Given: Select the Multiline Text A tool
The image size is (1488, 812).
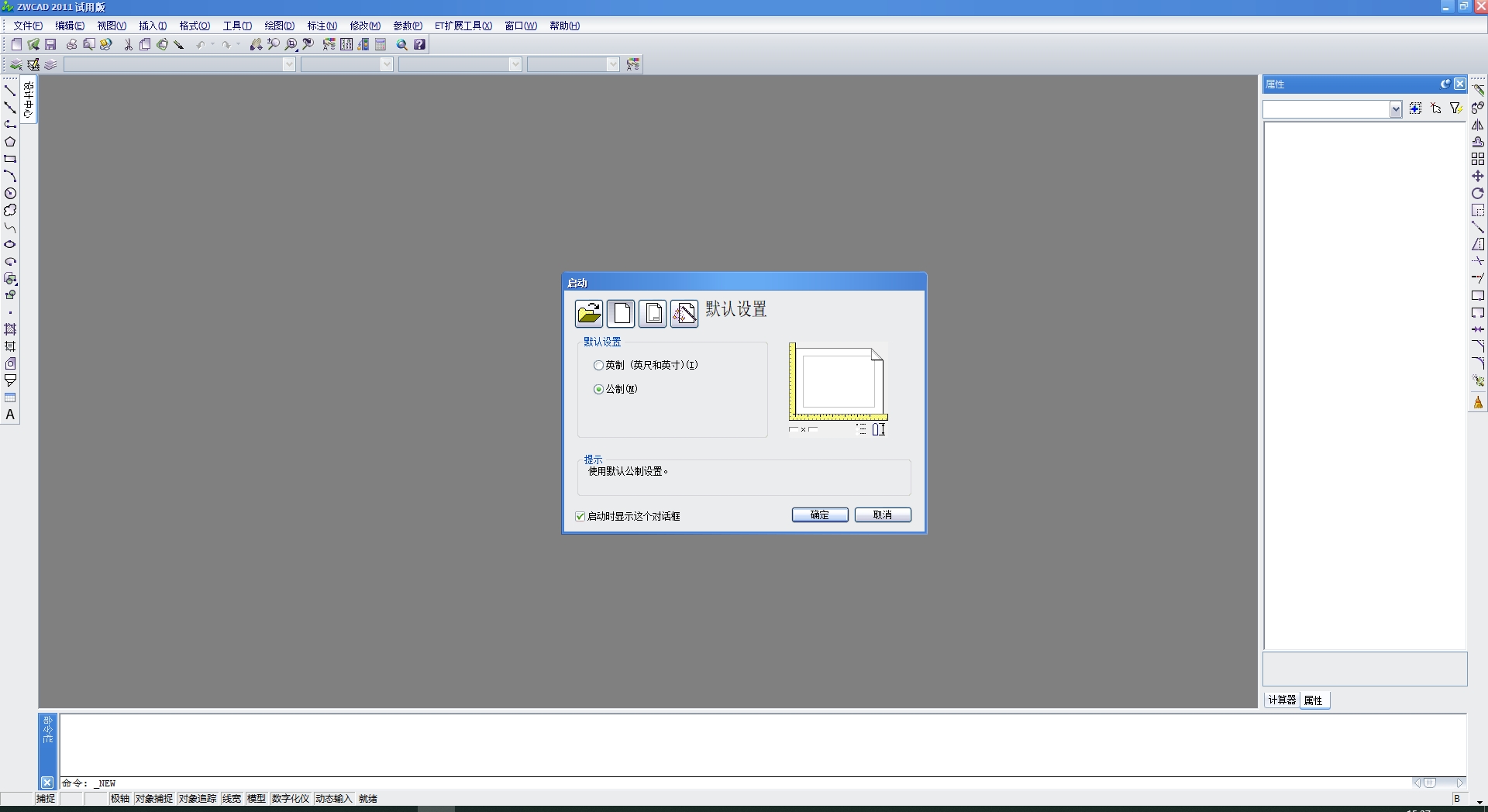Looking at the screenshot, I should tap(10, 415).
